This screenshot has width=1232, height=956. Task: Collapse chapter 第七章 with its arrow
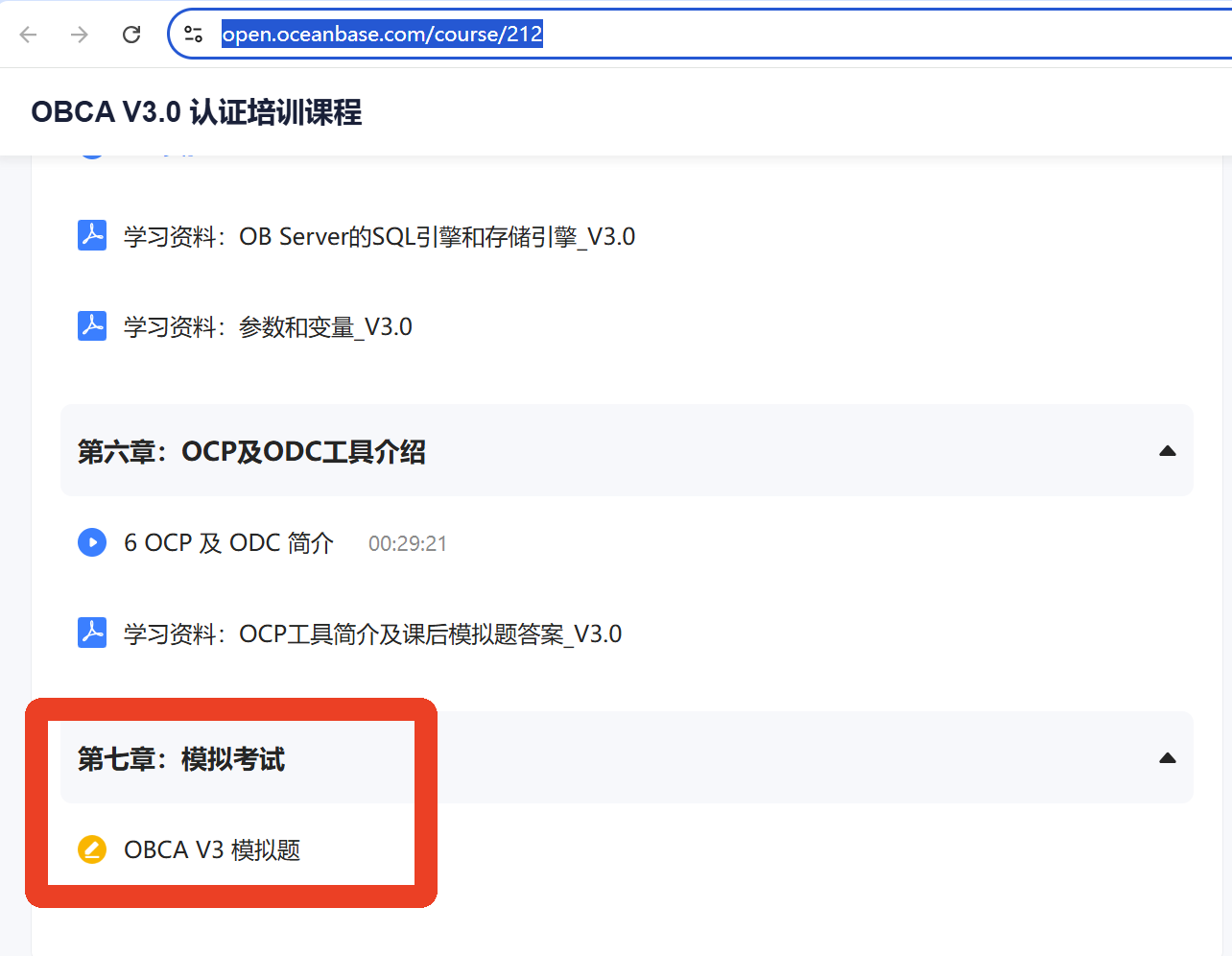[1168, 757]
